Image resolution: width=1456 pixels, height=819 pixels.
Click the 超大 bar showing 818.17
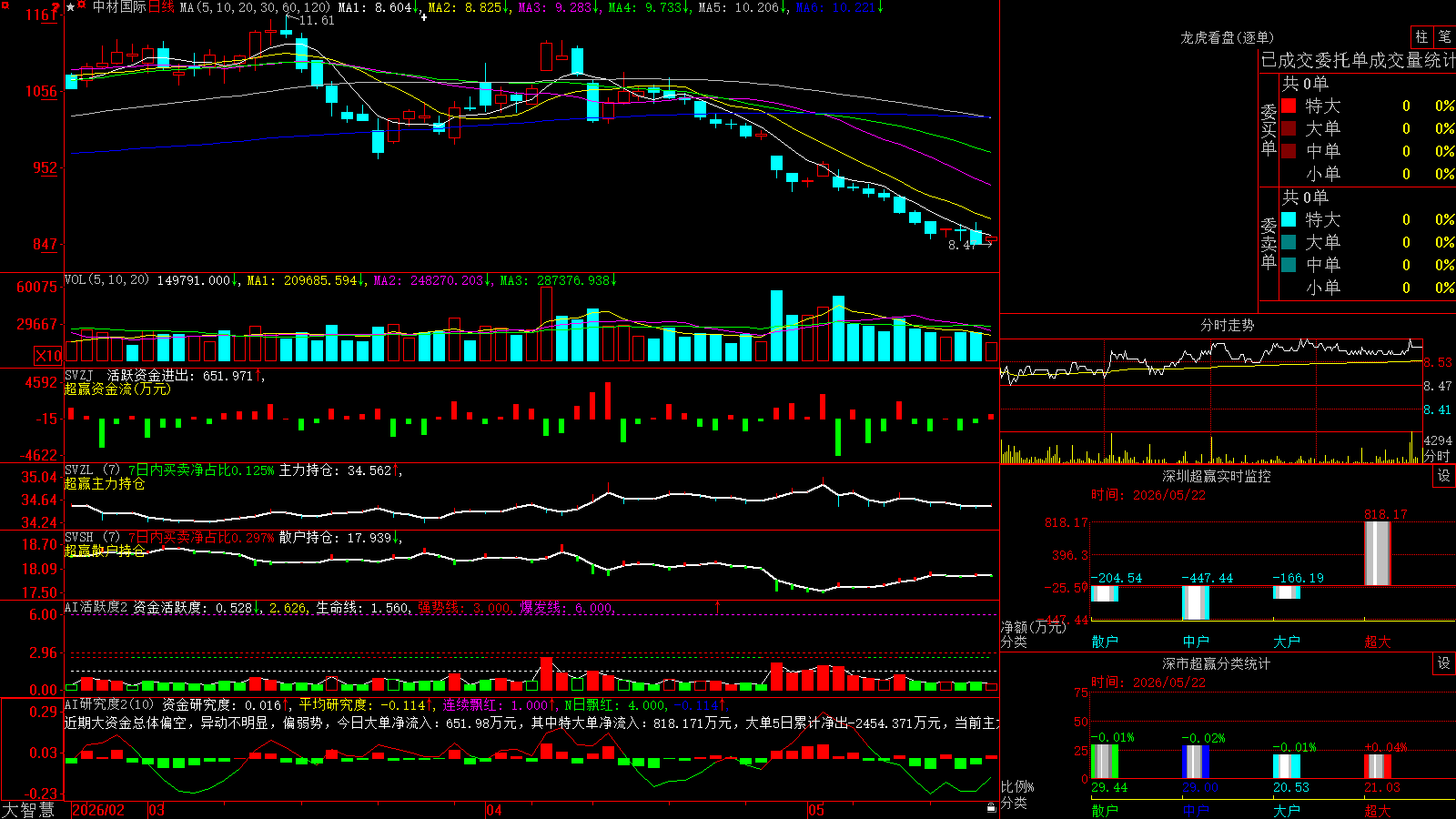tap(1378, 553)
